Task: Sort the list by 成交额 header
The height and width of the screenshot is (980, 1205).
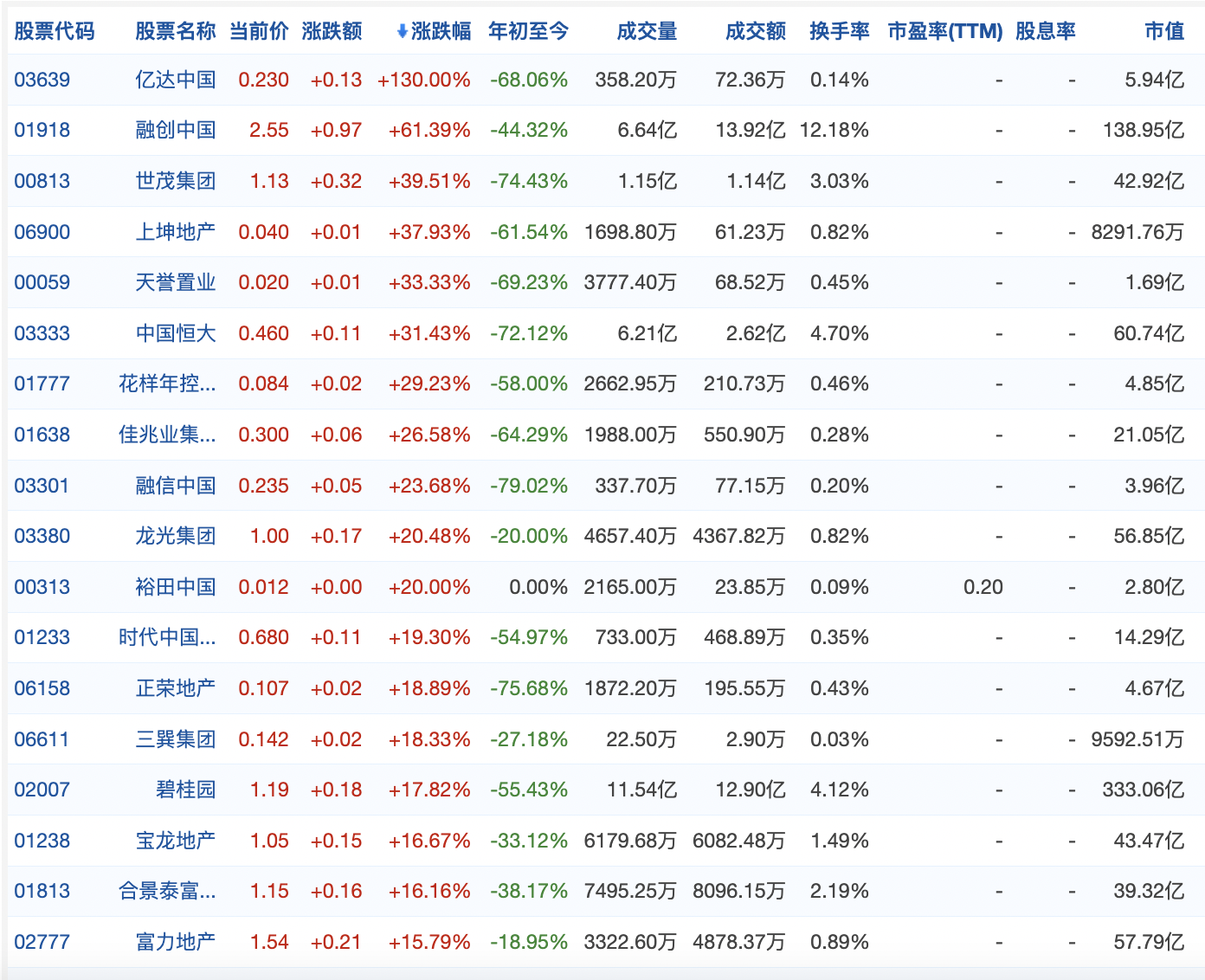Action: (756, 32)
